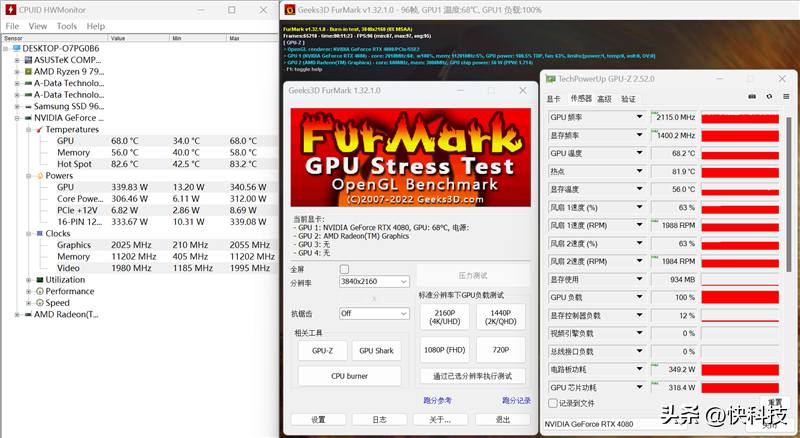The width and height of the screenshot is (800, 438).
Task: Open the 跑分参考 score reference link
Action: point(438,400)
